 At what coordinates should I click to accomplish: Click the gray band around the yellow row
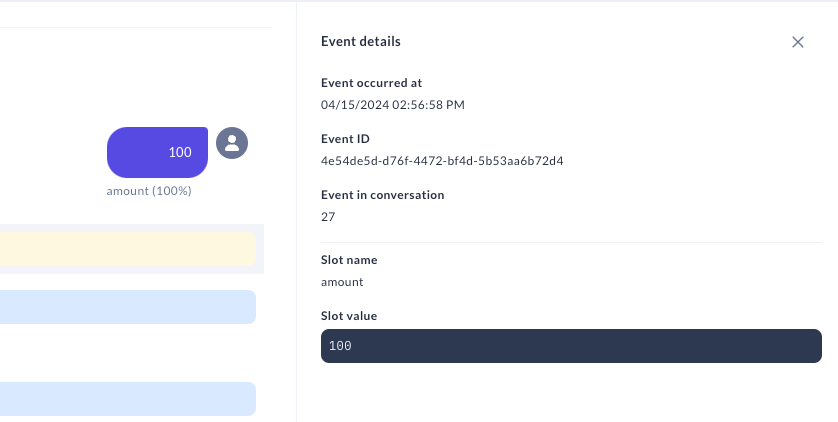260,249
